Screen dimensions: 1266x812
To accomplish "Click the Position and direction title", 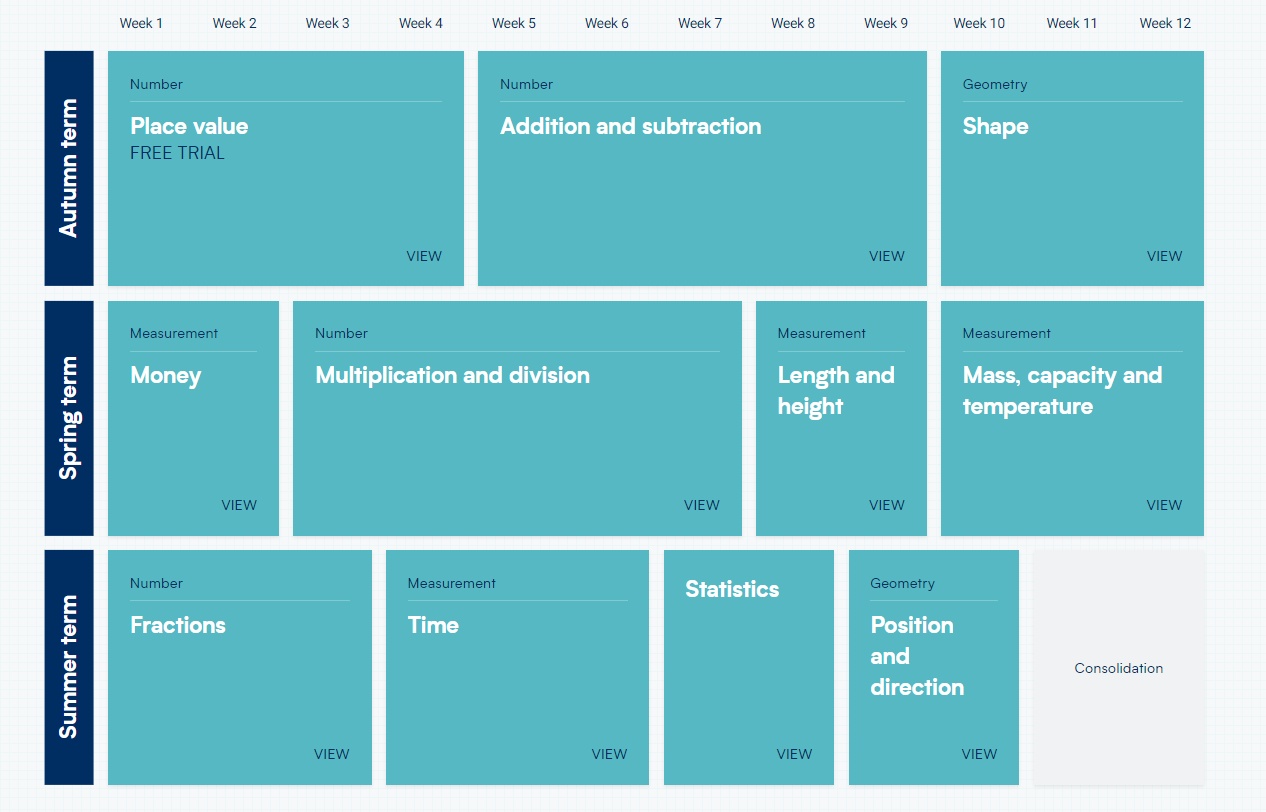I will [917, 656].
